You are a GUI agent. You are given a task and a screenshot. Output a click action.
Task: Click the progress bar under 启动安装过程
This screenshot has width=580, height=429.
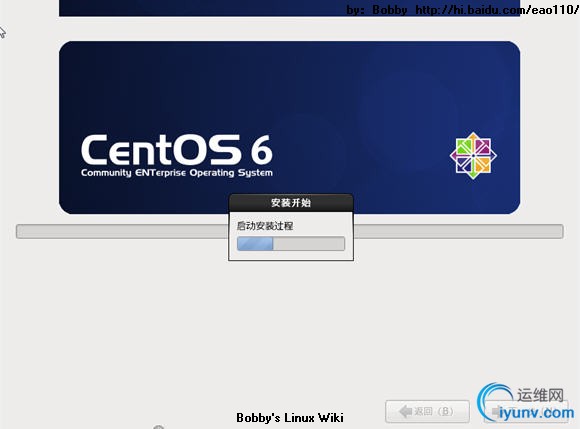tap(291, 244)
